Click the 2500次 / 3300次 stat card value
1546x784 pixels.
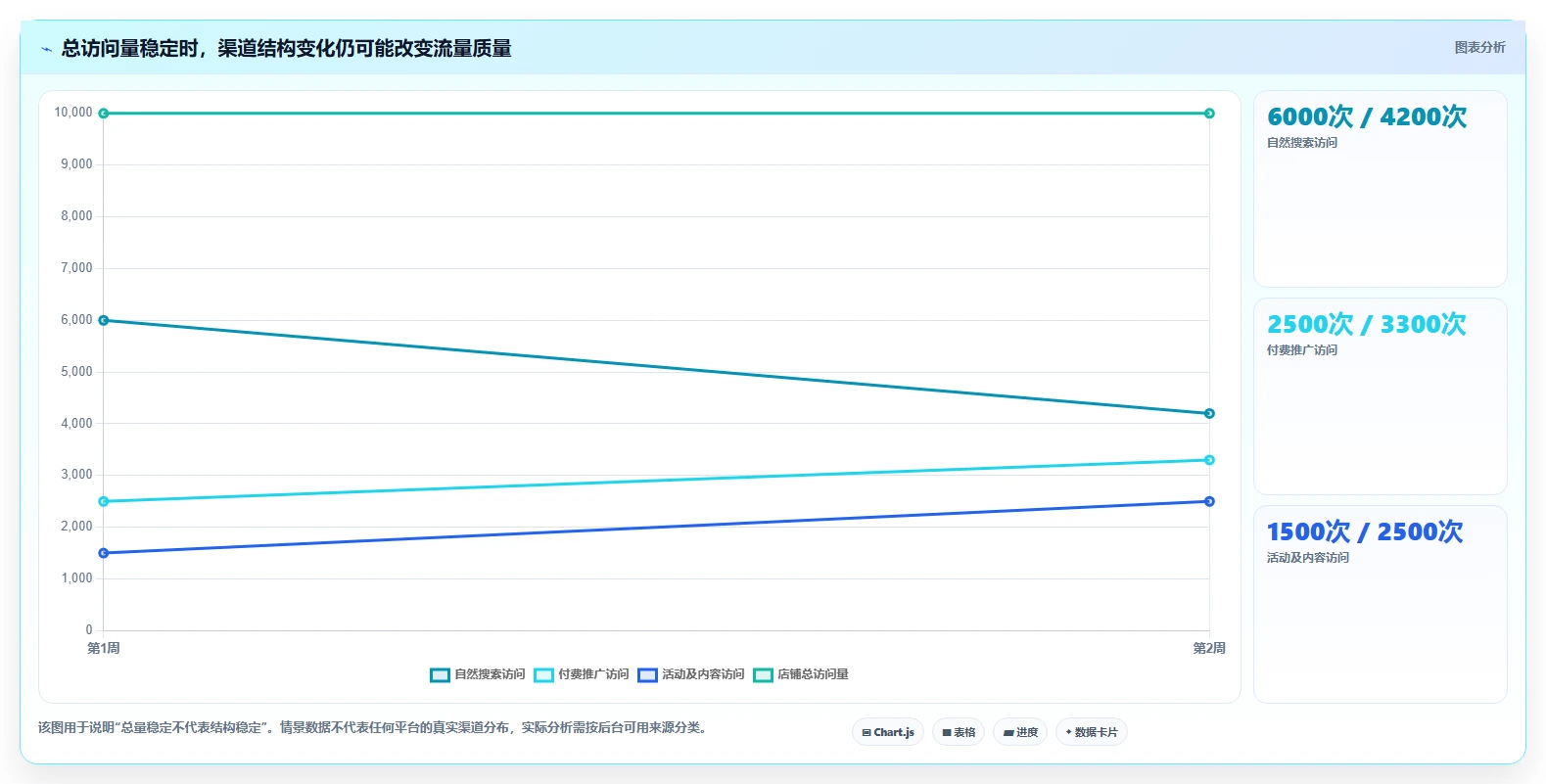coord(1367,324)
